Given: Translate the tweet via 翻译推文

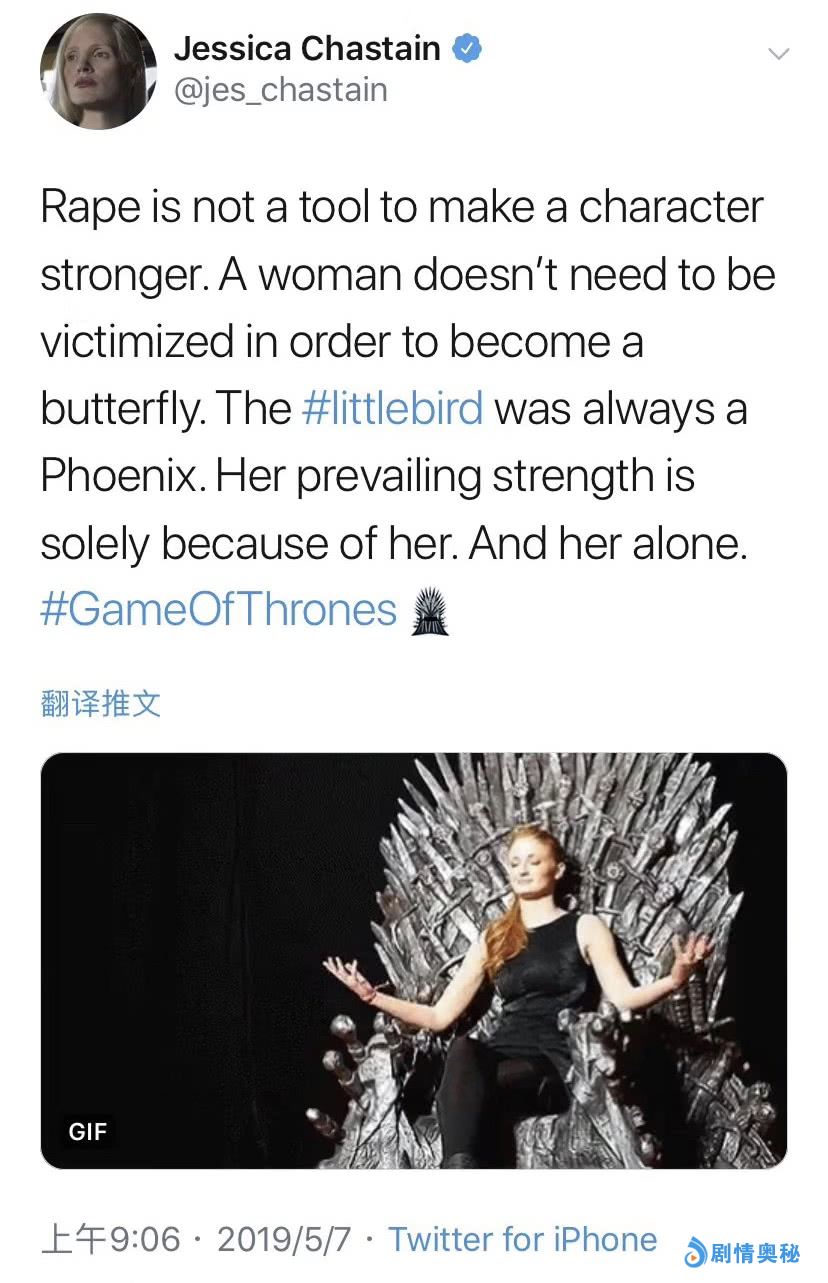Looking at the screenshot, I should [x=100, y=704].
